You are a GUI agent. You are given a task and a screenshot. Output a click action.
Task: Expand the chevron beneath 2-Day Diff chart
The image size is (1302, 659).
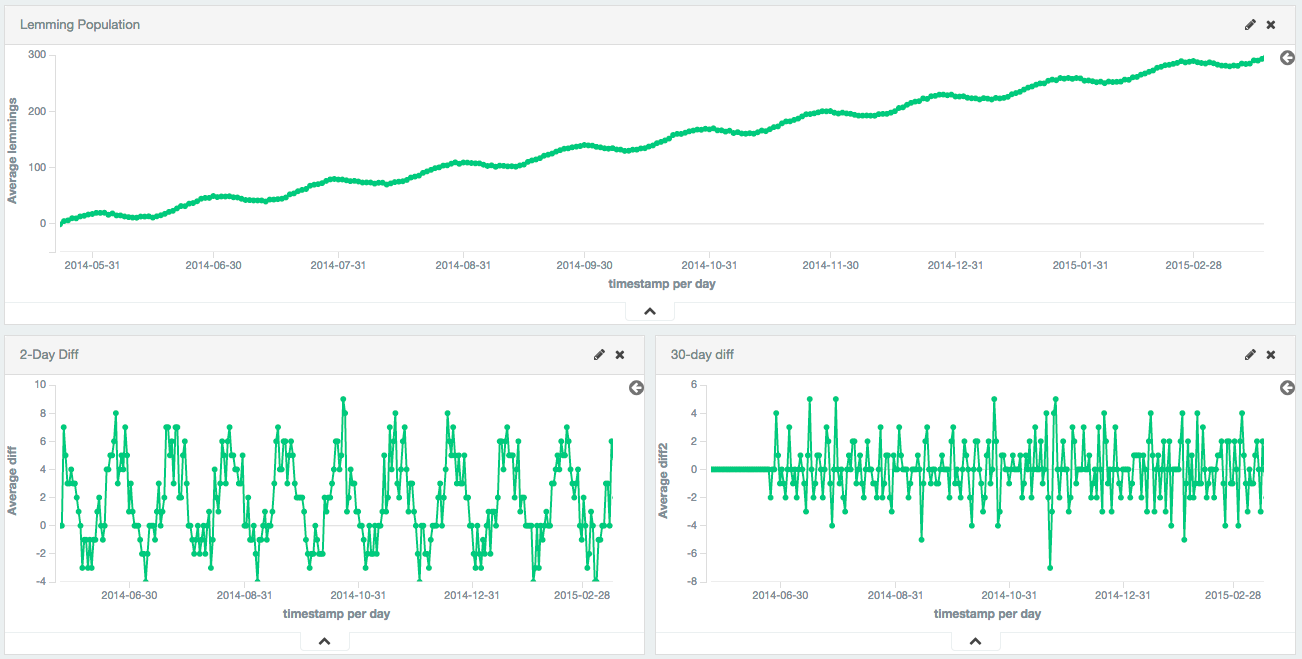click(x=324, y=642)
